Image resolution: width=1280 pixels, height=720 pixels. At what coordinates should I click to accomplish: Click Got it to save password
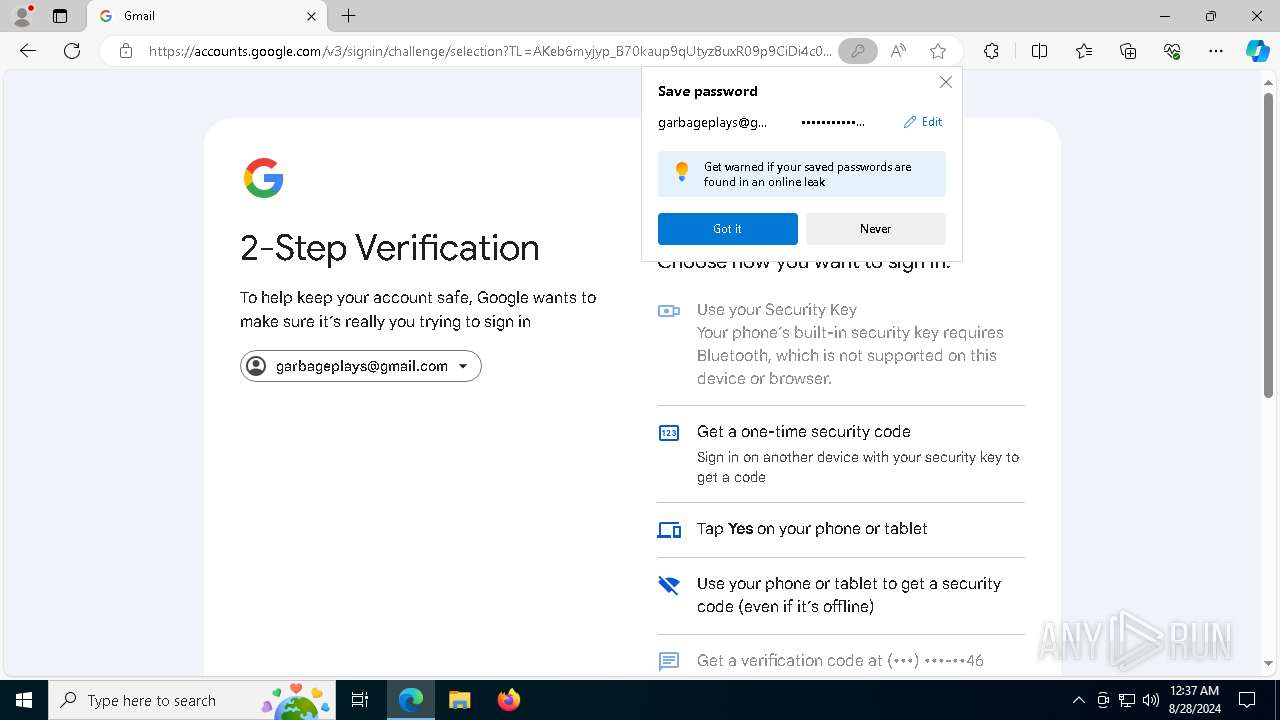click(727, 229)
